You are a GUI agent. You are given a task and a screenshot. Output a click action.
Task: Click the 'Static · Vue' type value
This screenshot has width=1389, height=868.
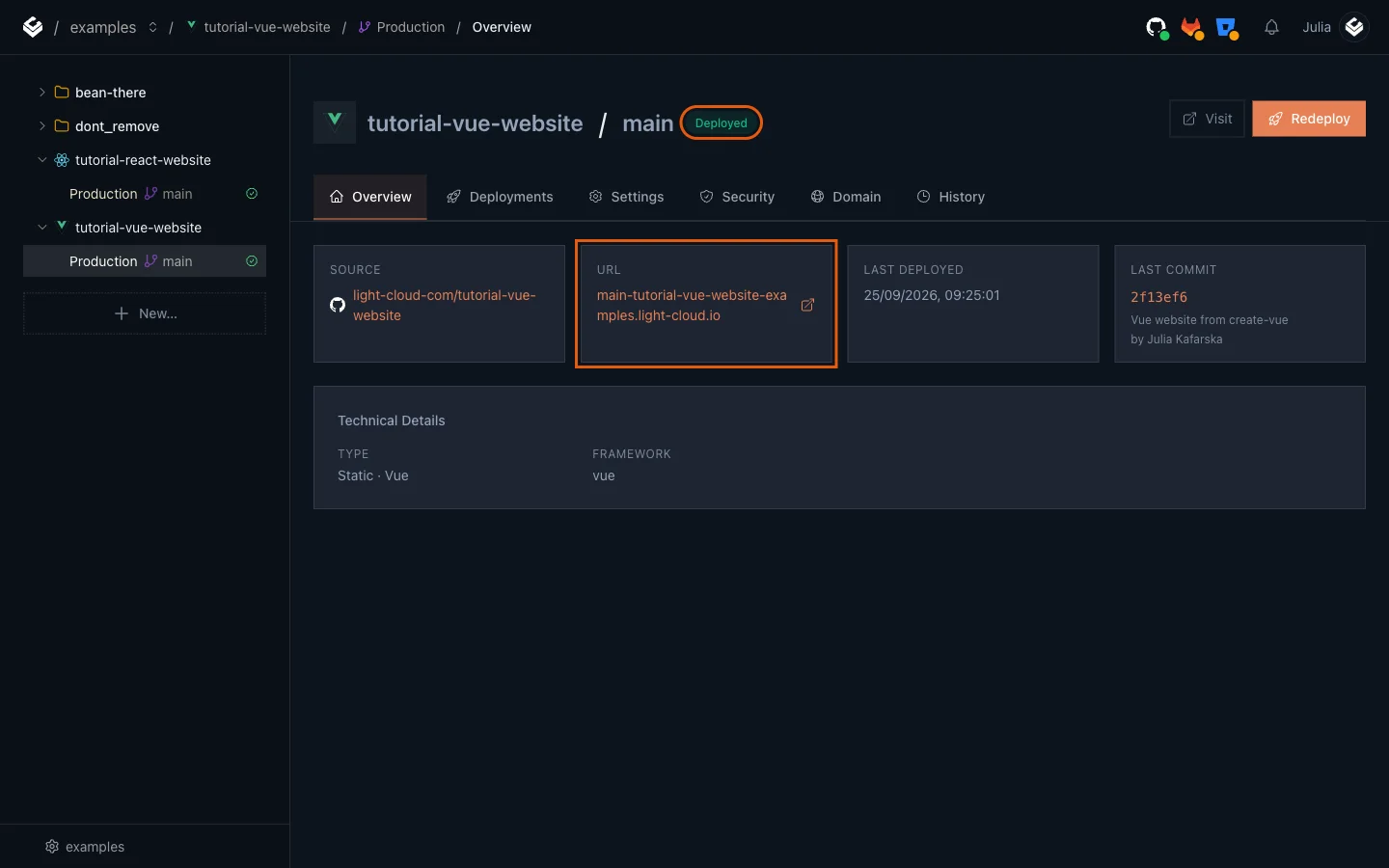tap(373, 475)
